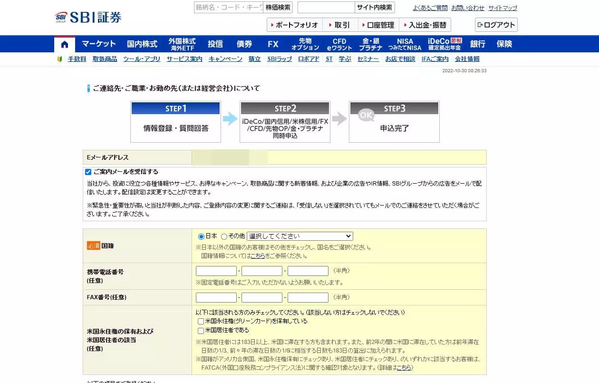Open the 会社情報 link

467,59
